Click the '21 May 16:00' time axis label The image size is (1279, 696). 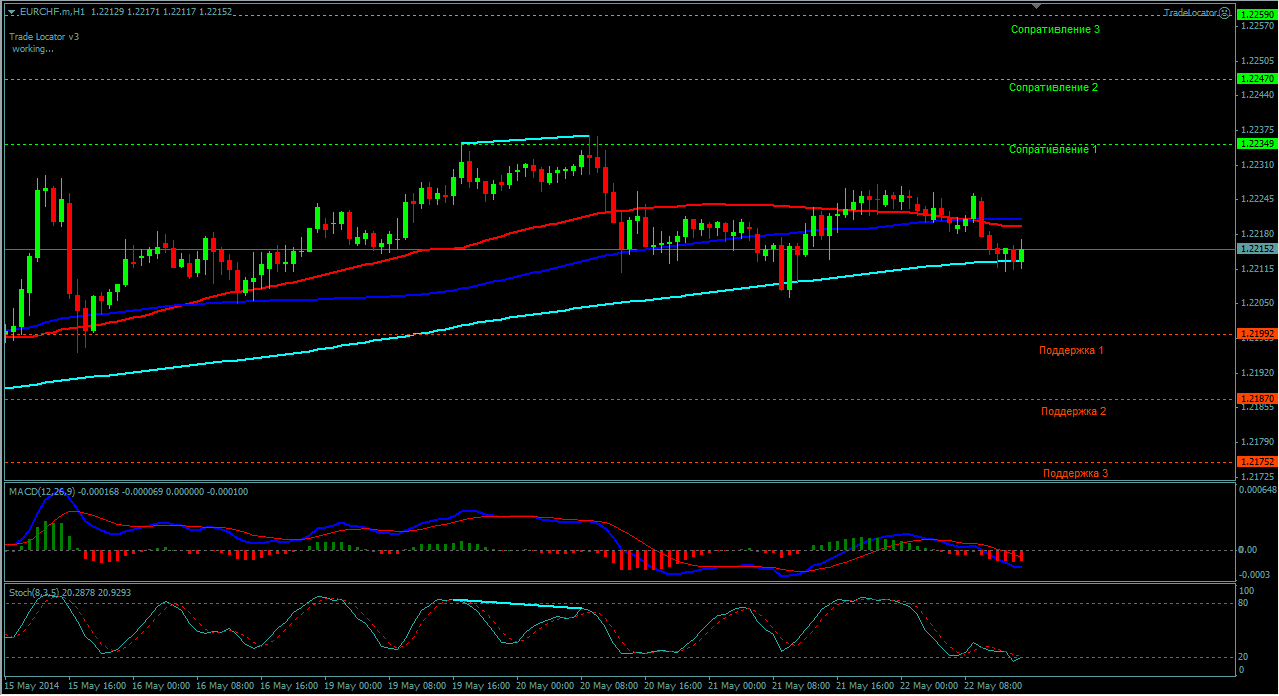864,687
